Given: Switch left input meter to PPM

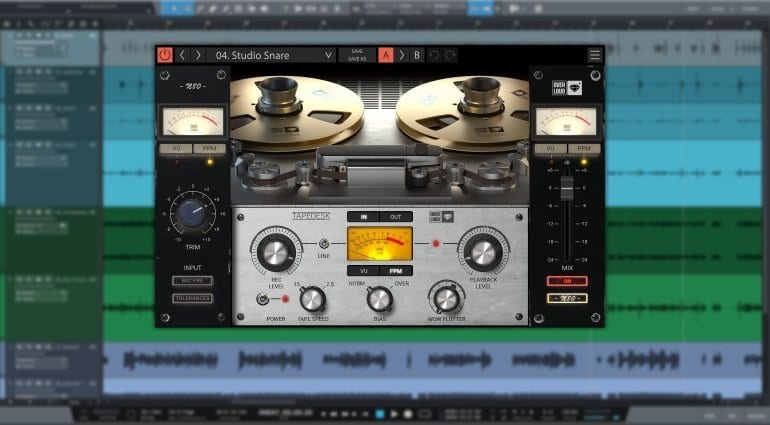Looking at the screenshot, I should (209, 148).
